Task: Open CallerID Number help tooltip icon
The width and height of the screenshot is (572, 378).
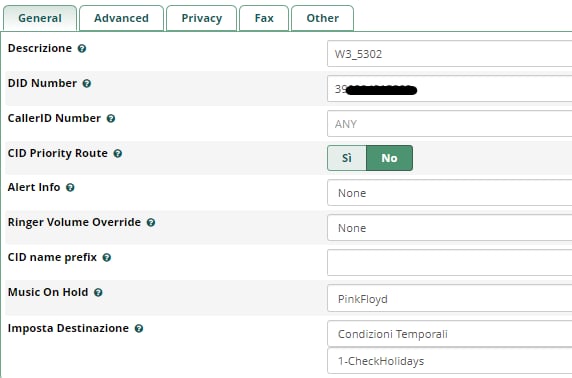Action: 111,119
